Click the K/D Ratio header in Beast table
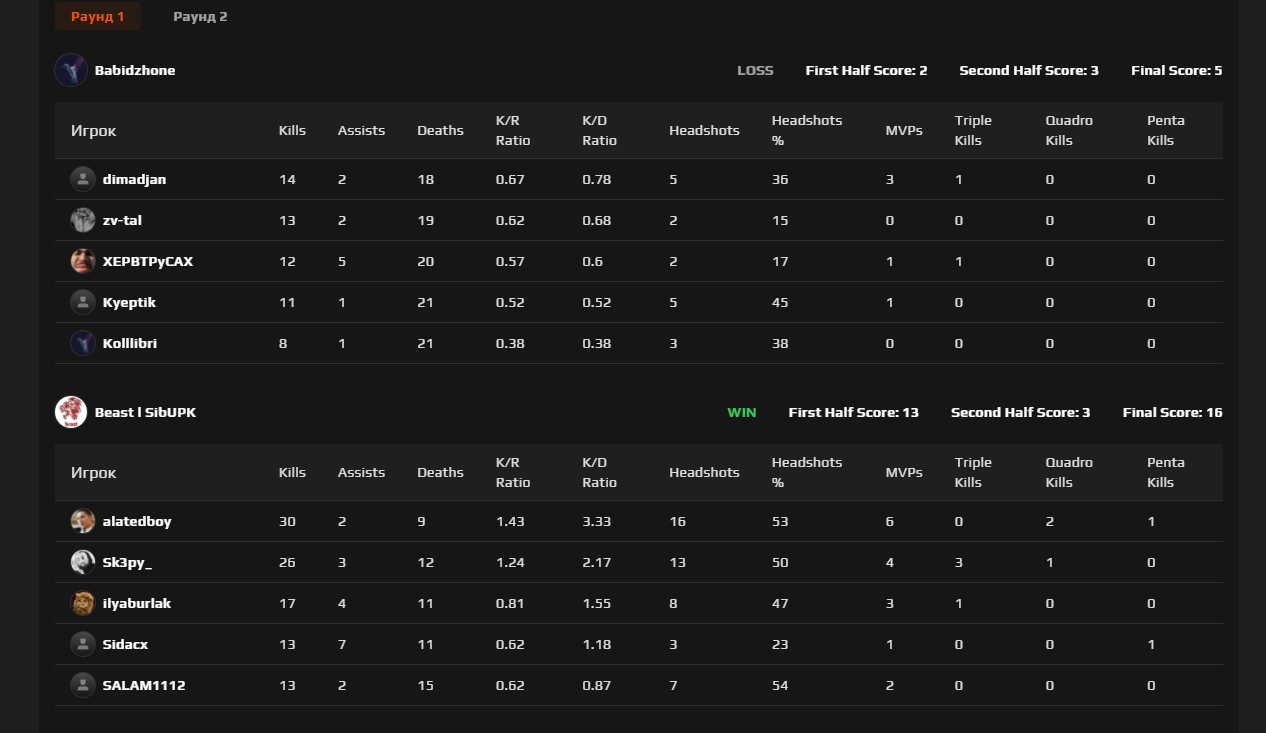 (x=600, y=472)
